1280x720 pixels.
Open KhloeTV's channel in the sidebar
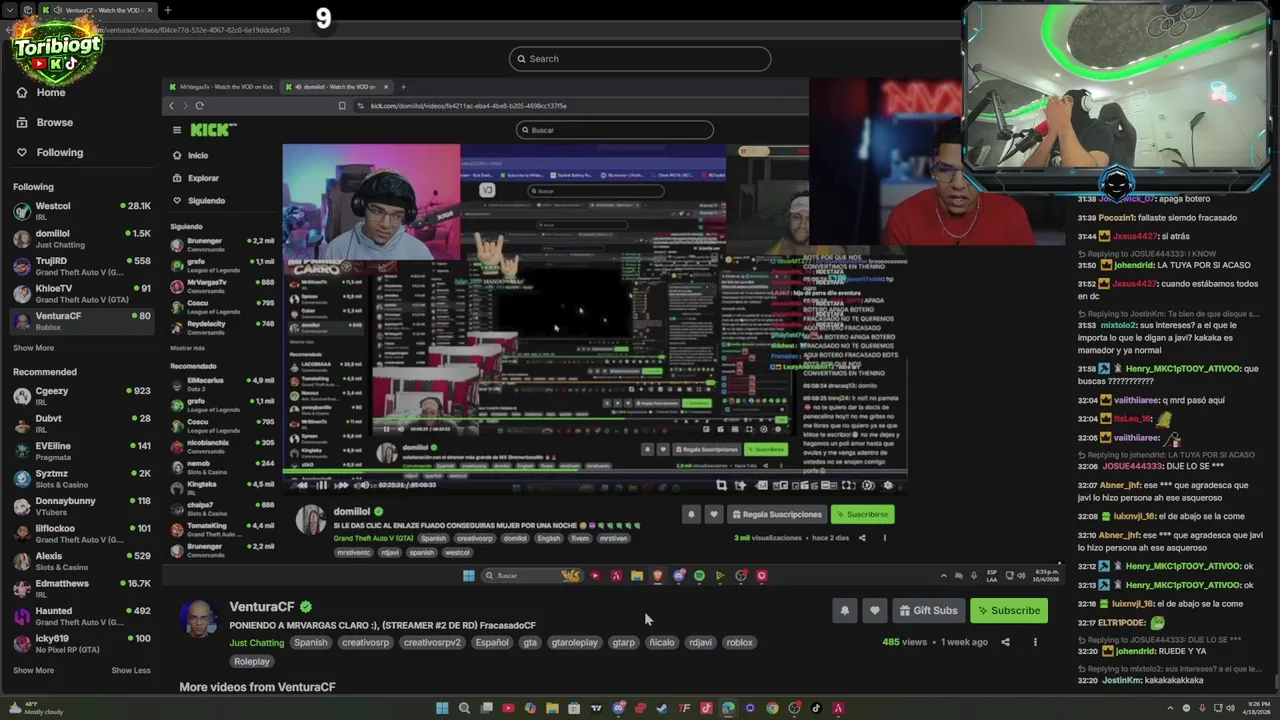click(82, 294)
